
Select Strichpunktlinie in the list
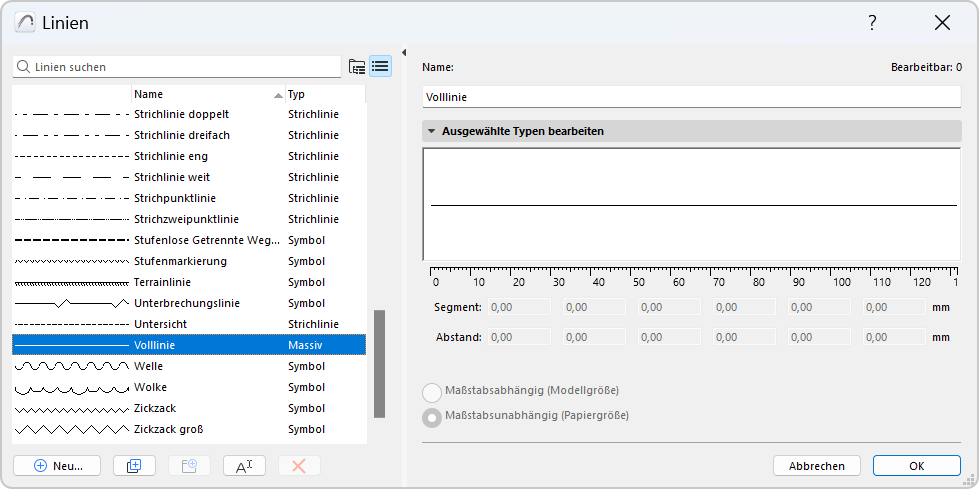[189, 198]
